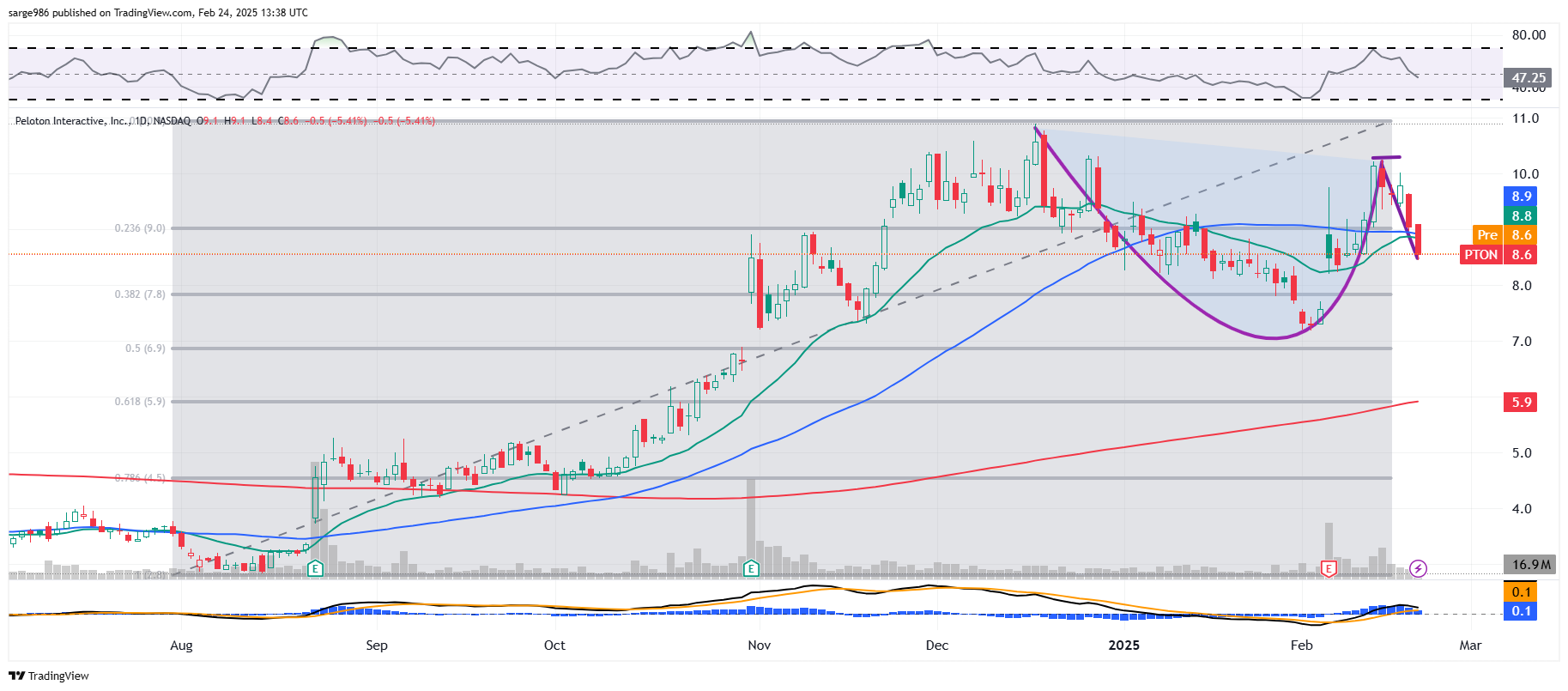The width and height of the screenshot is (1568, 691).
Task: Select the 0.618 (5.9) Fibonacci level label
Action: click(x=140, y=402)
